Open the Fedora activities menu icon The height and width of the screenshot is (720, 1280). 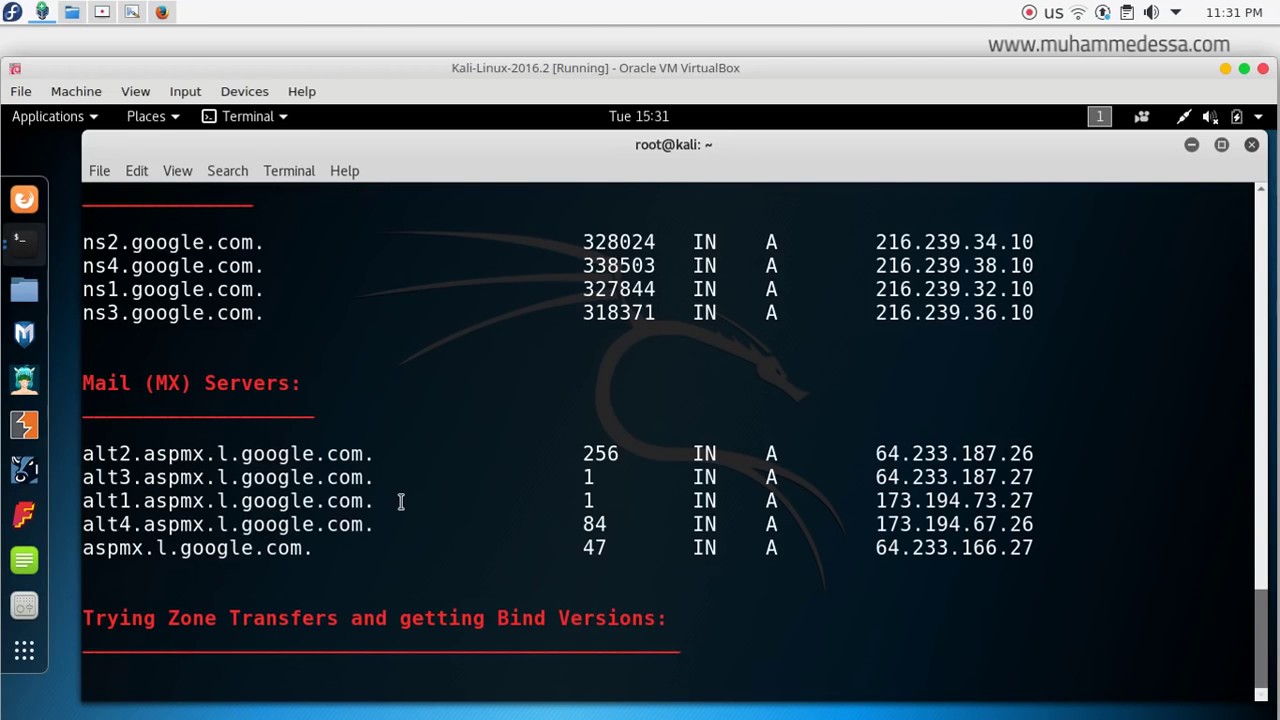pyautogui.click(x=12, y=12)
